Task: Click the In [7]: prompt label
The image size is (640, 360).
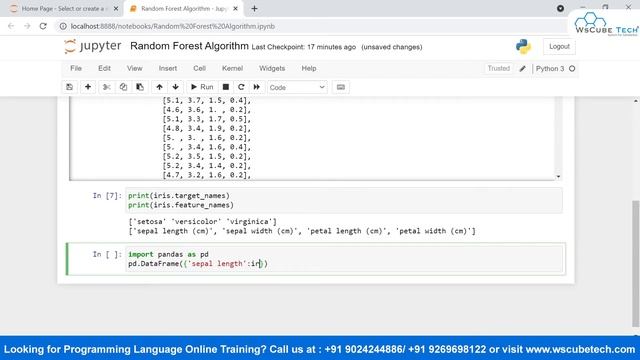Action: [107, 196]
